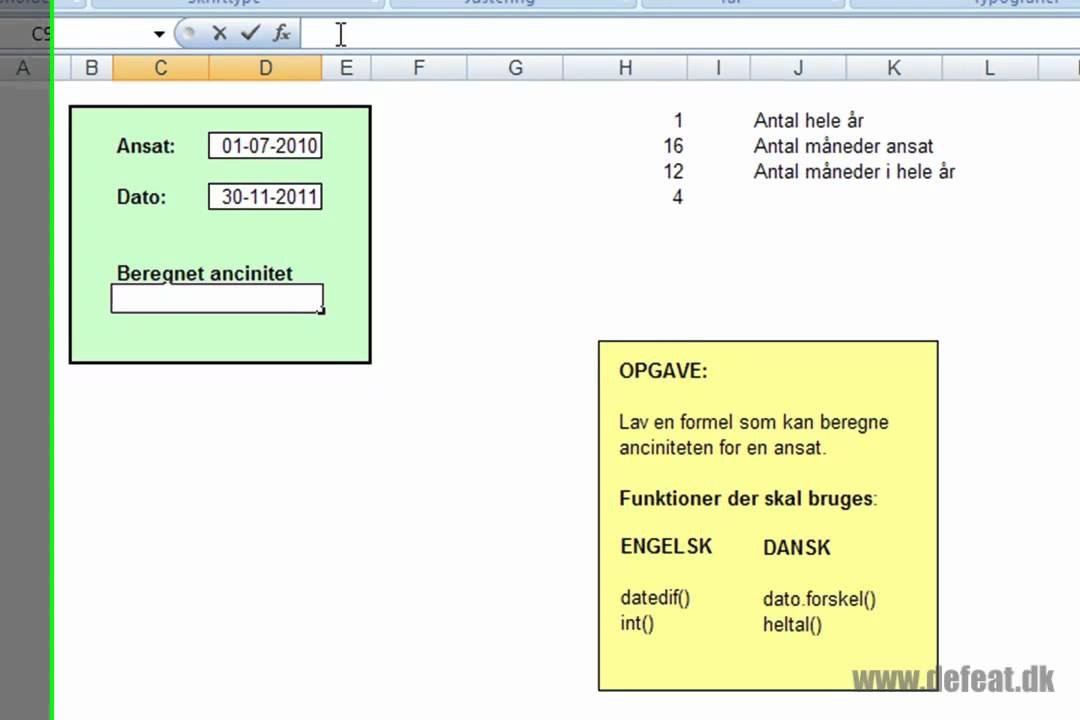The image size is (1080, 720).
Task: Select column L header
Action: (989, 68)
